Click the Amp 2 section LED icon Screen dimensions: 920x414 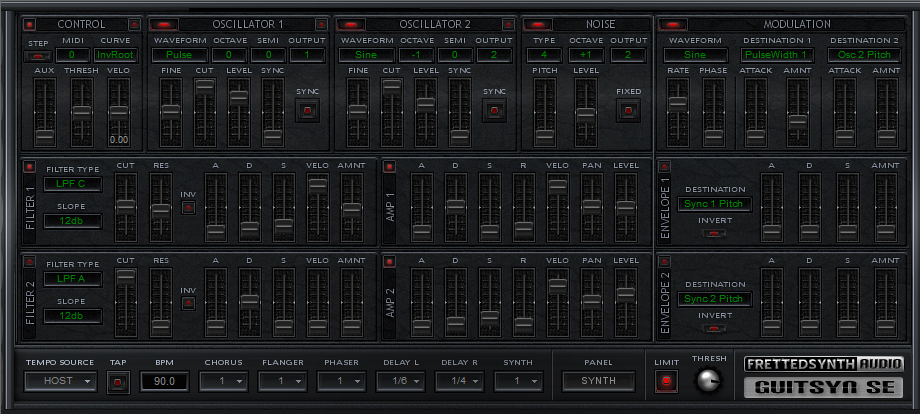pyautogui.click(x=389, y=262)
